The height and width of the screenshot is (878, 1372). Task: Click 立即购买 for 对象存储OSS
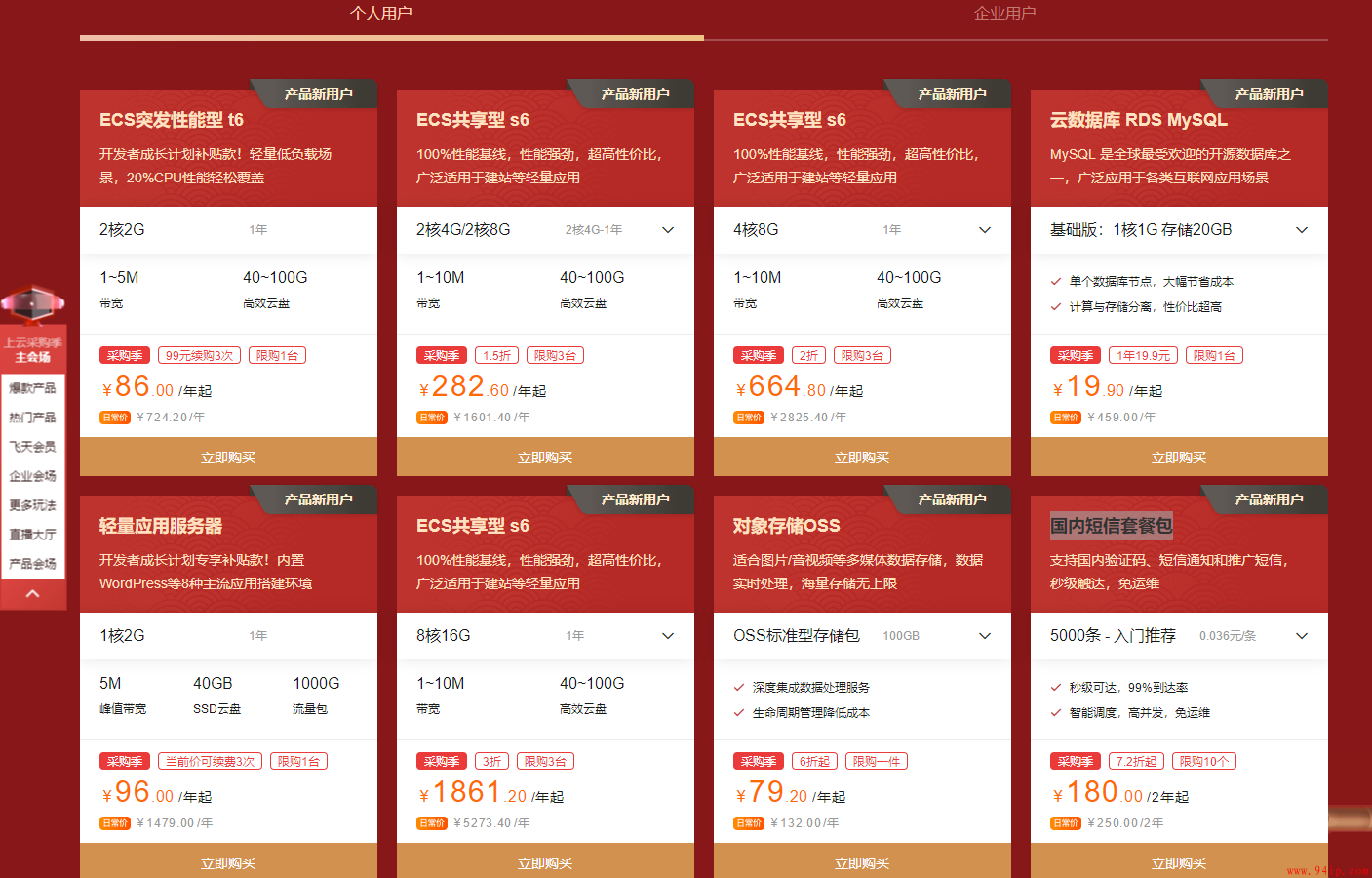coord(862,862)
